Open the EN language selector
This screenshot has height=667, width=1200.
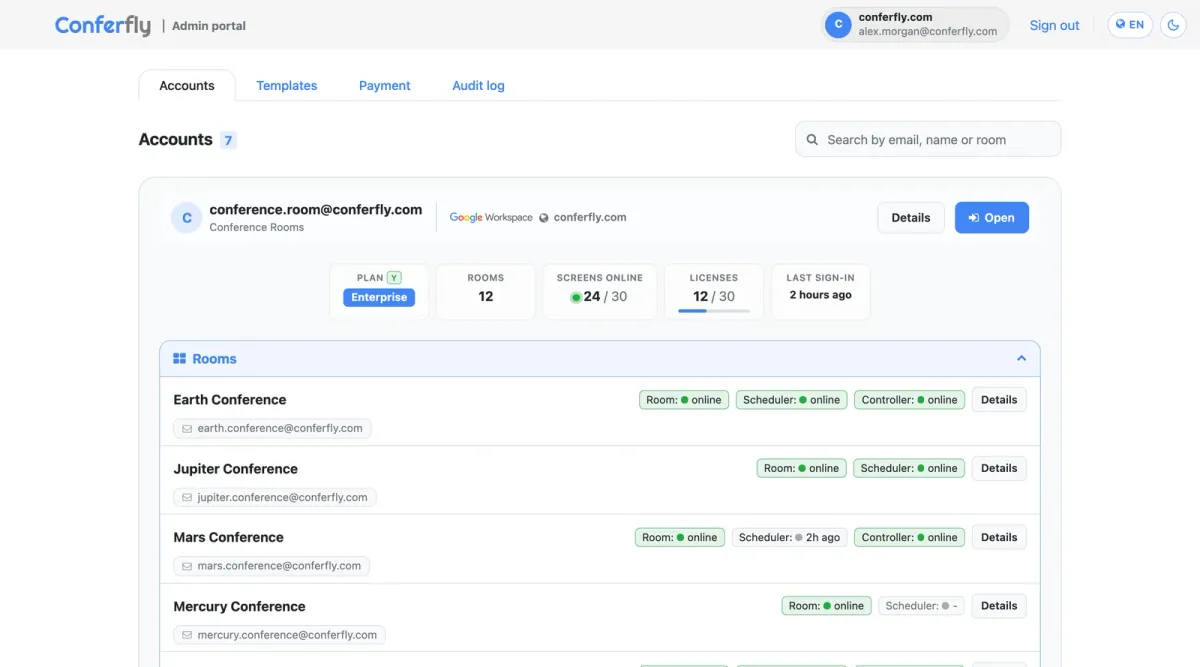(1130, 25)
